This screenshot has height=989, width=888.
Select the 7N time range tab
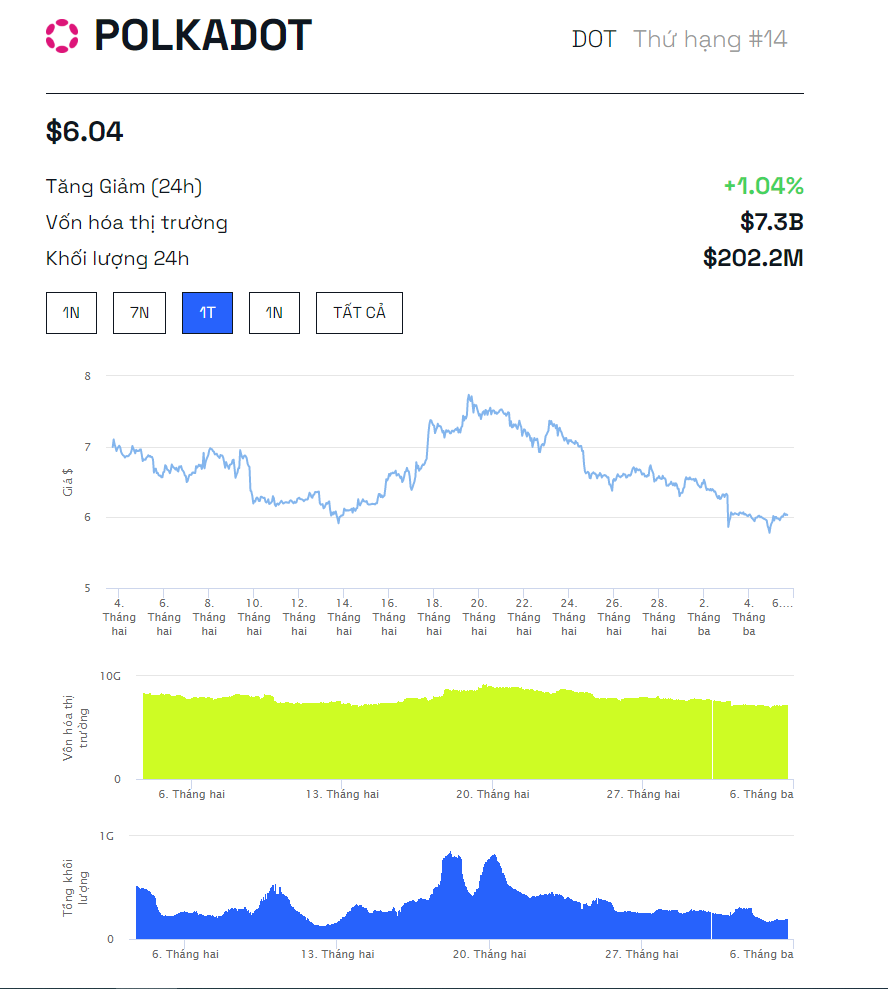click(139, 313)
